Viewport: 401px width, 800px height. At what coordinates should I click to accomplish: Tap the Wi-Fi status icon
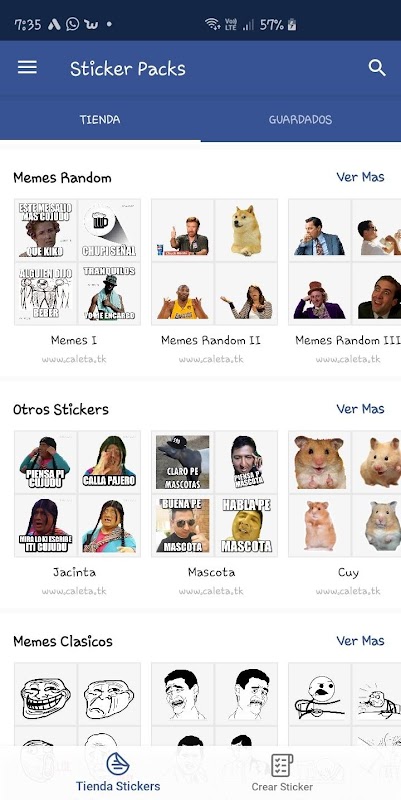[212, 24]
